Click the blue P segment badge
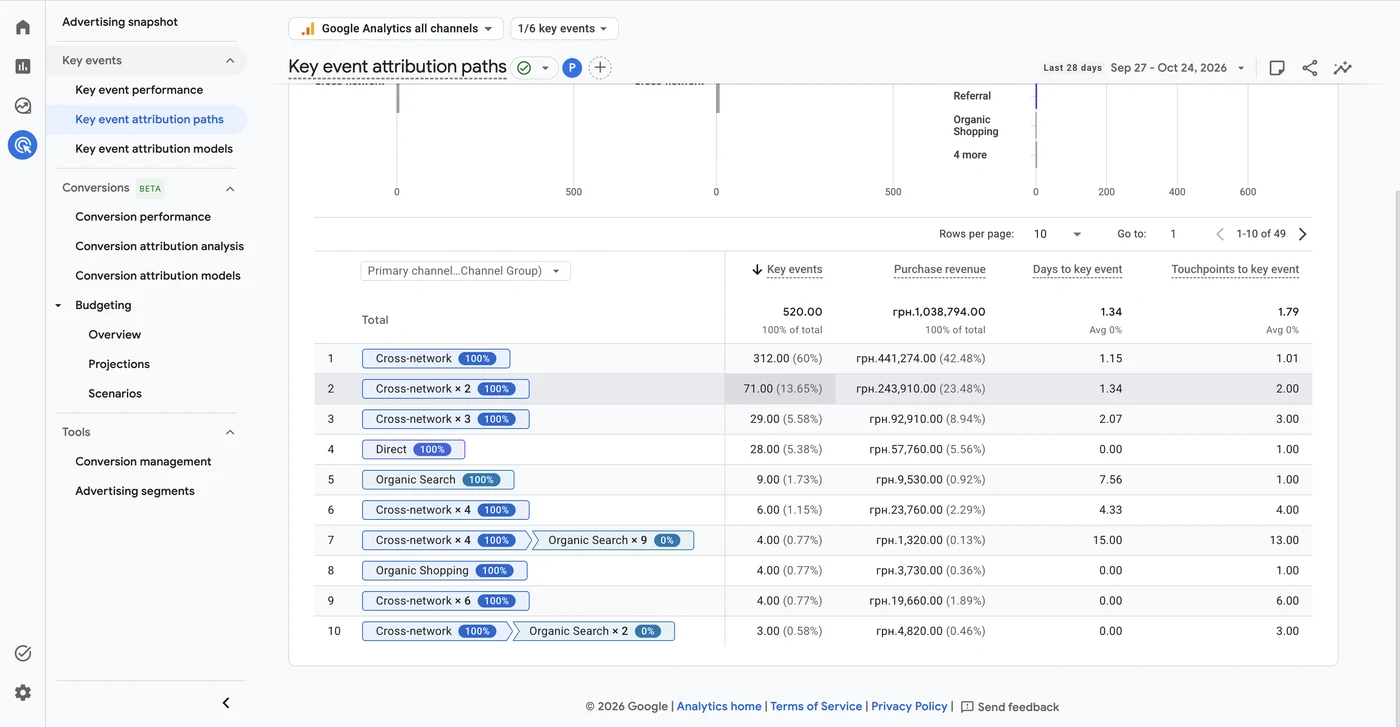Screen dimensions: 1400x727 coord(572,68)
